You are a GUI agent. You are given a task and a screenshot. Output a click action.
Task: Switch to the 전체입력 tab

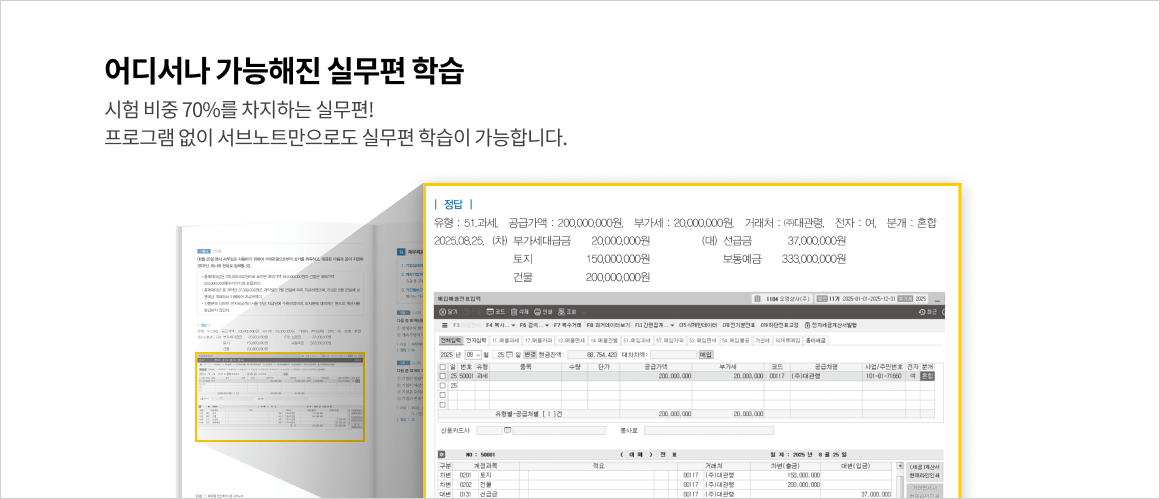451,340
